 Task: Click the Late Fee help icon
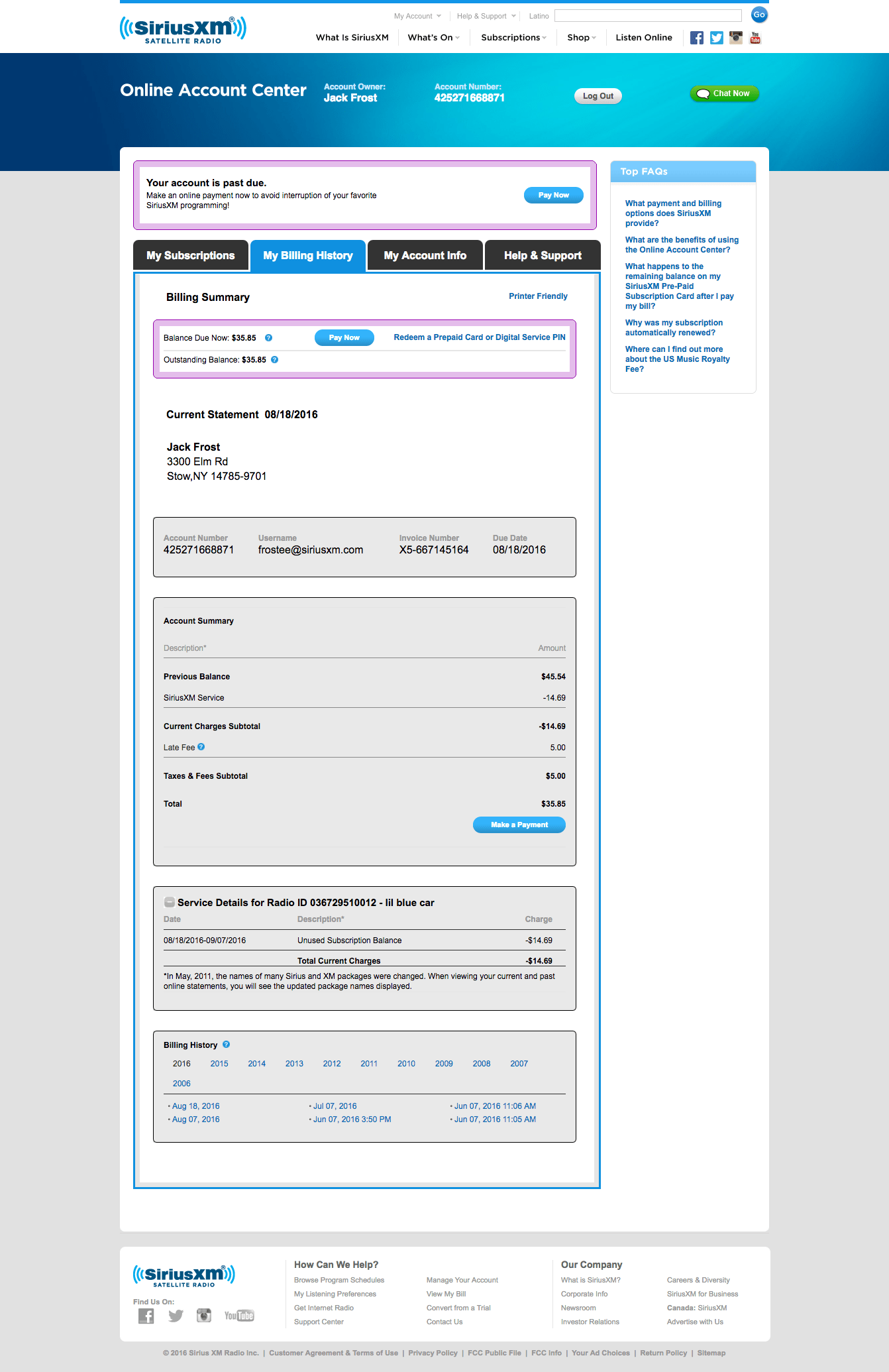click(201, 747)
